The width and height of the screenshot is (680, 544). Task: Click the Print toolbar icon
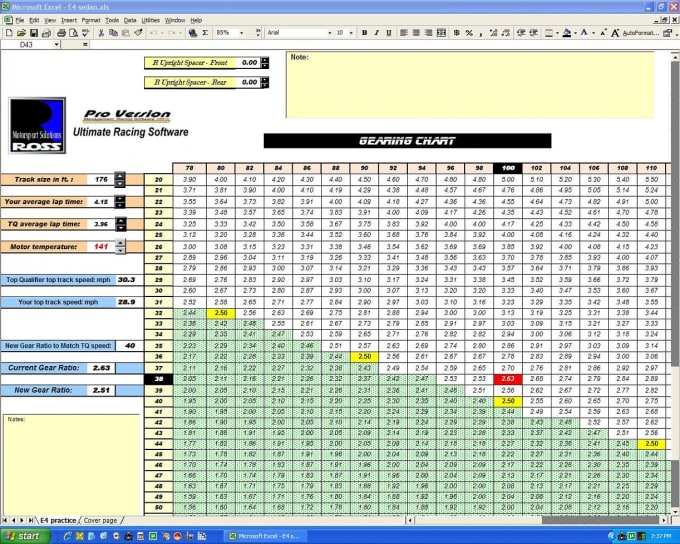click(61, 33)
